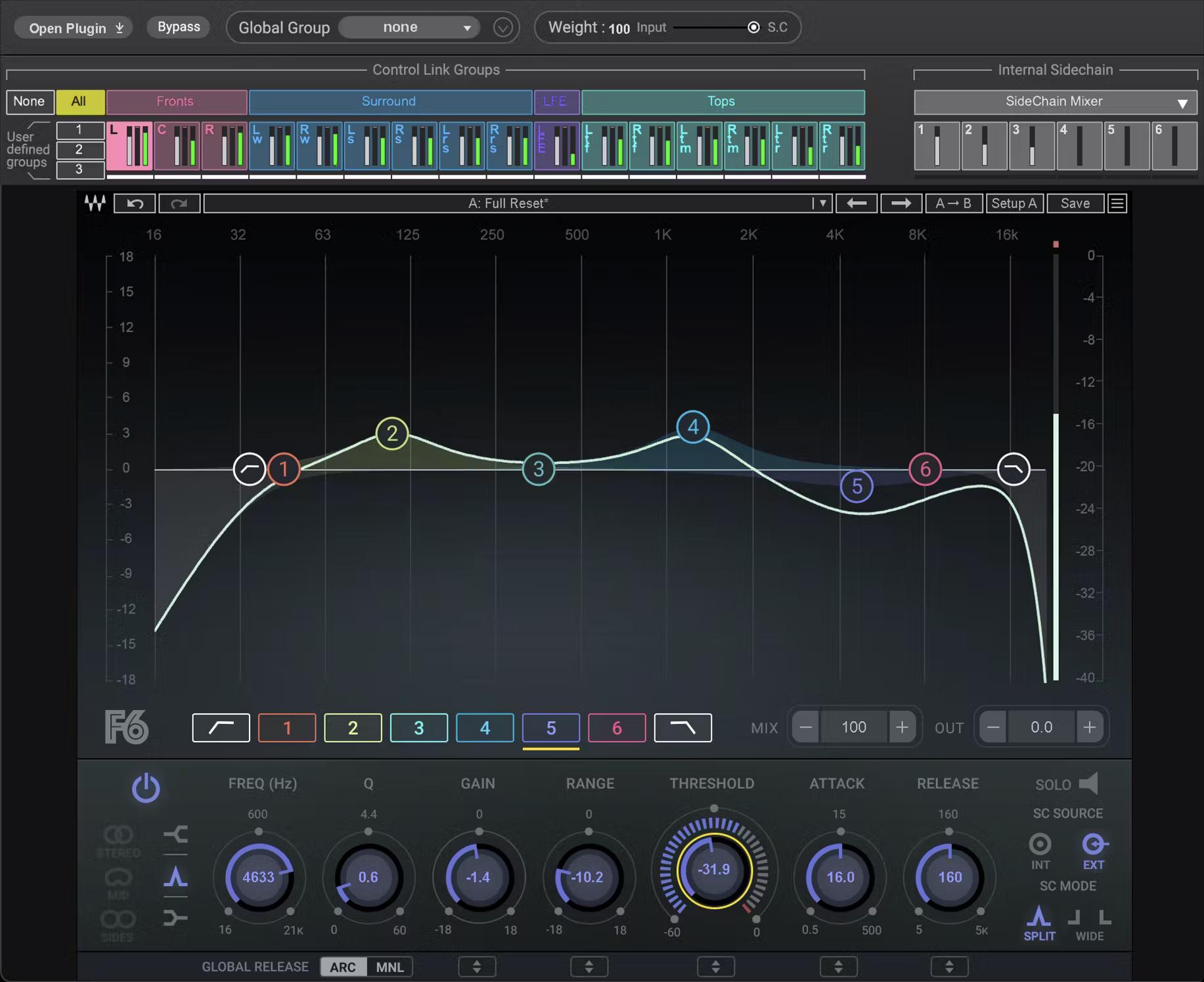Switch global release to MNL mode
The width and height of the screenshot is (1204, 982).
(x=390, y=967)
